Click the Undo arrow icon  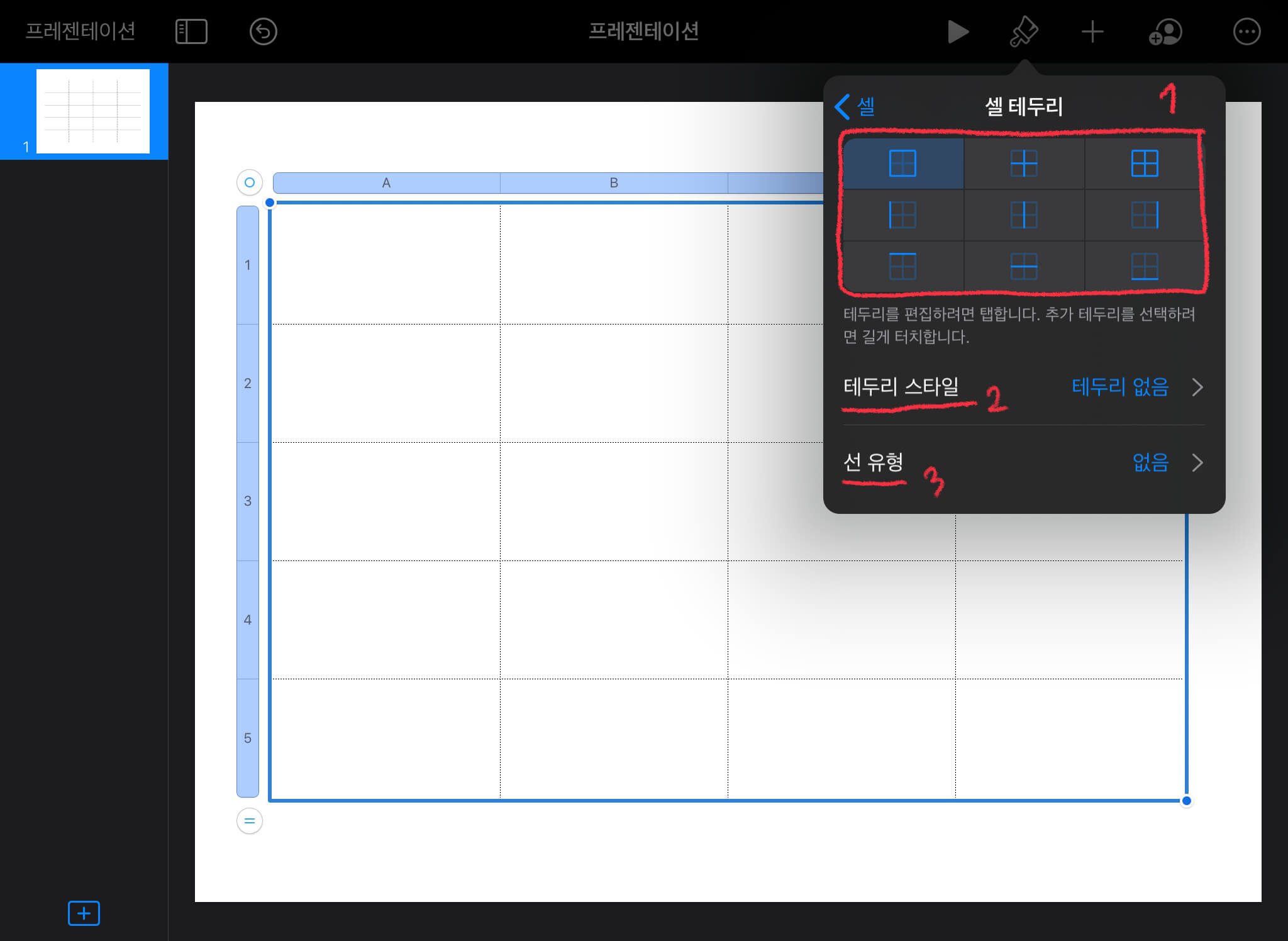point(263,31)
